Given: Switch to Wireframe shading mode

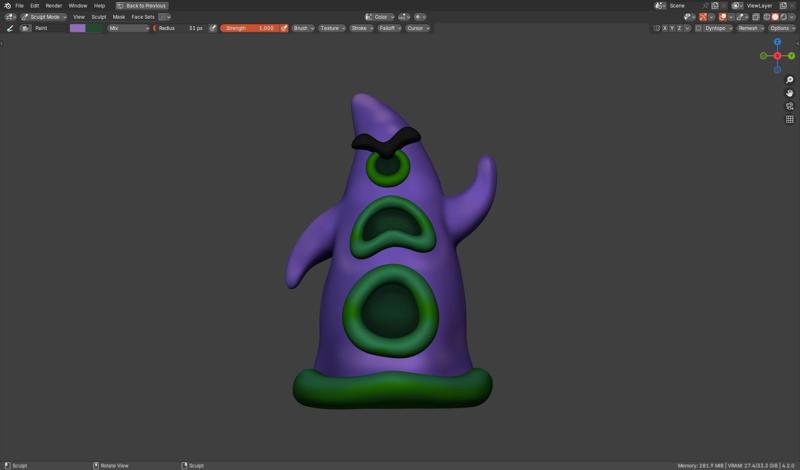Looking at the screenshot, I should click(x=767, y=17).
